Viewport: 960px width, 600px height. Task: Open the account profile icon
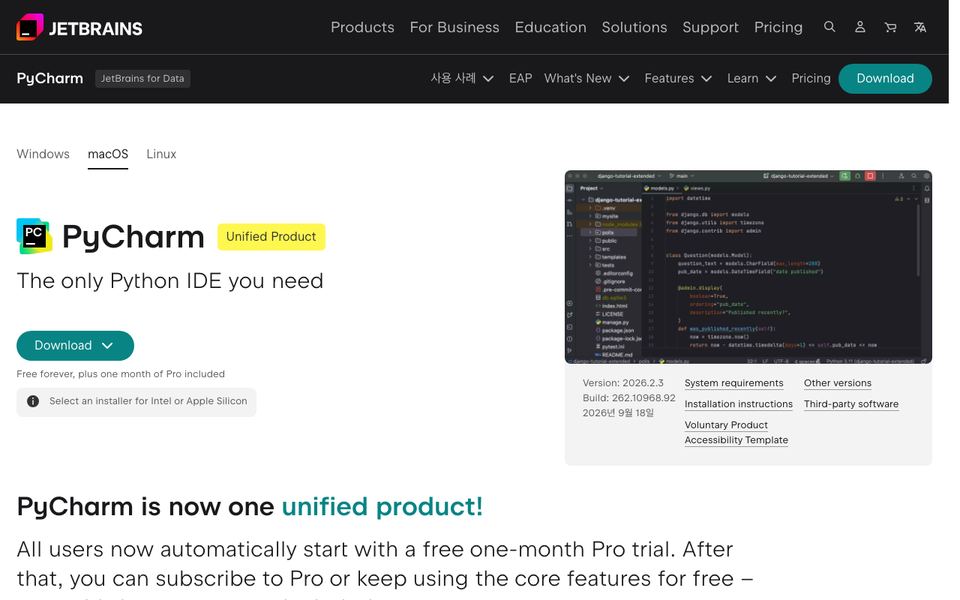click(x=860, y=27)
